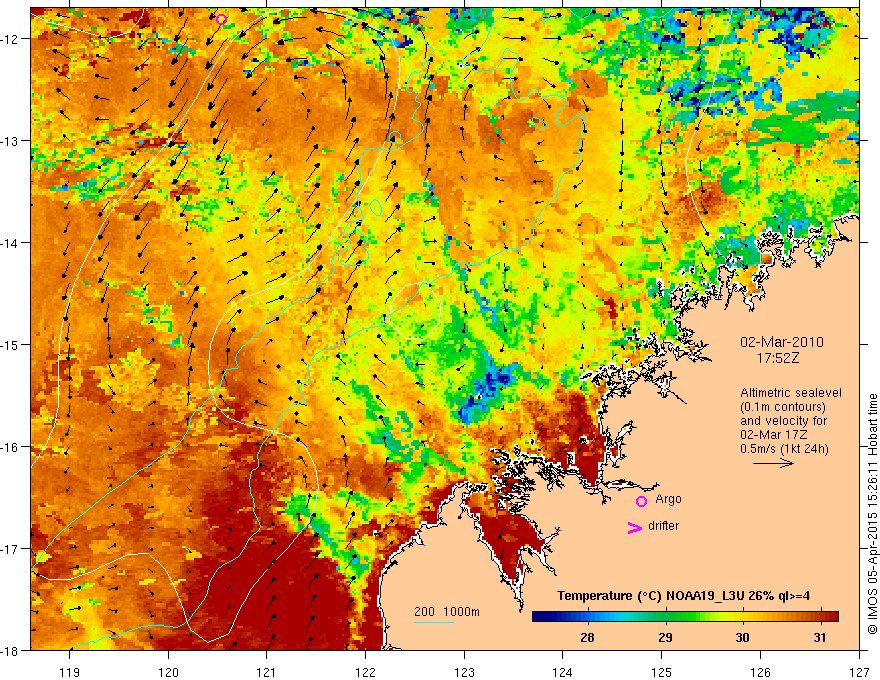Click the '-13' latitude axis label
The height and width of the screenshot is (680, 880).
[x=11, y=141]
